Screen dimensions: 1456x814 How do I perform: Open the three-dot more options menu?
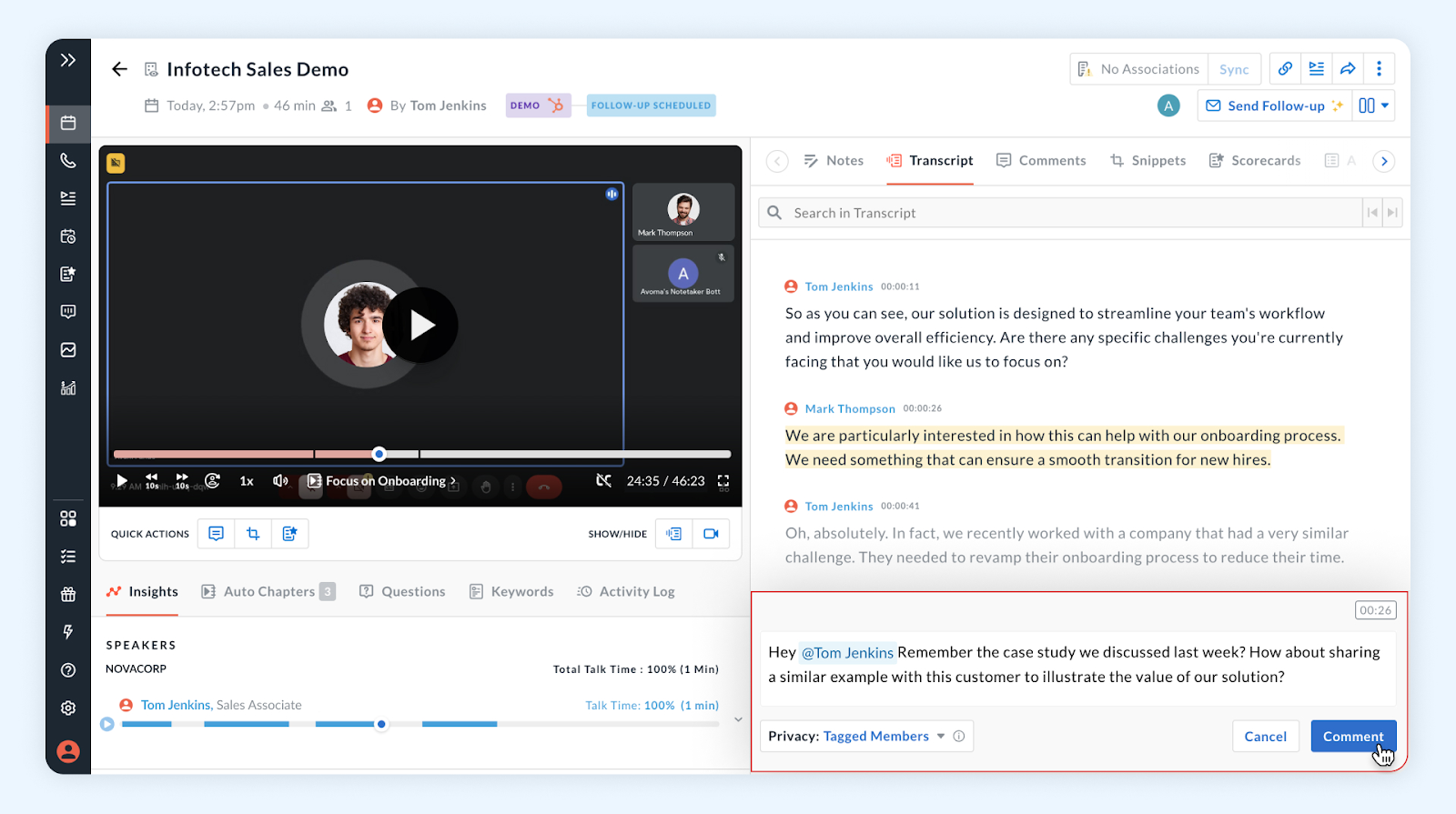coord(1380,68)
